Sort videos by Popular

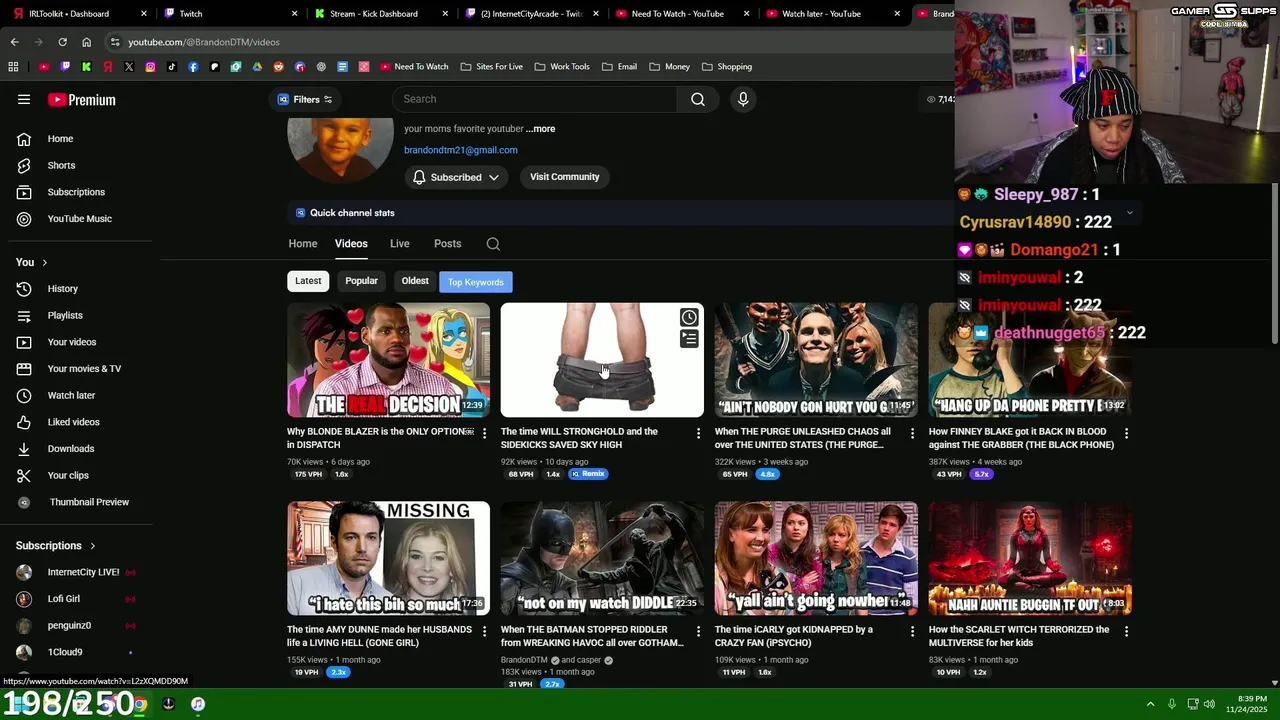tap(361, 281)
